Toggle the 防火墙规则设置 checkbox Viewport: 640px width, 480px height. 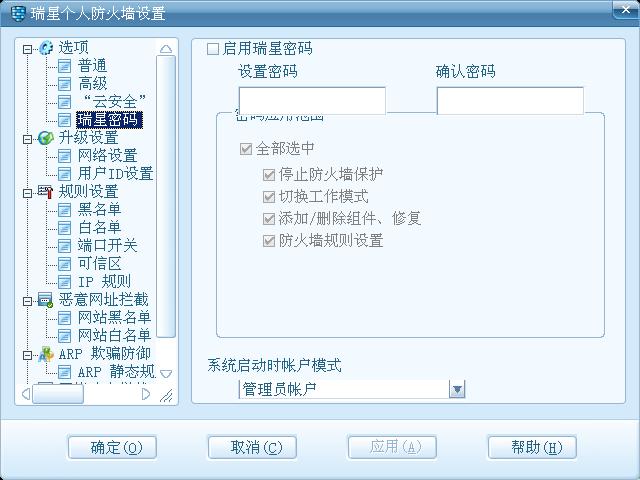[x=269, y=241]
